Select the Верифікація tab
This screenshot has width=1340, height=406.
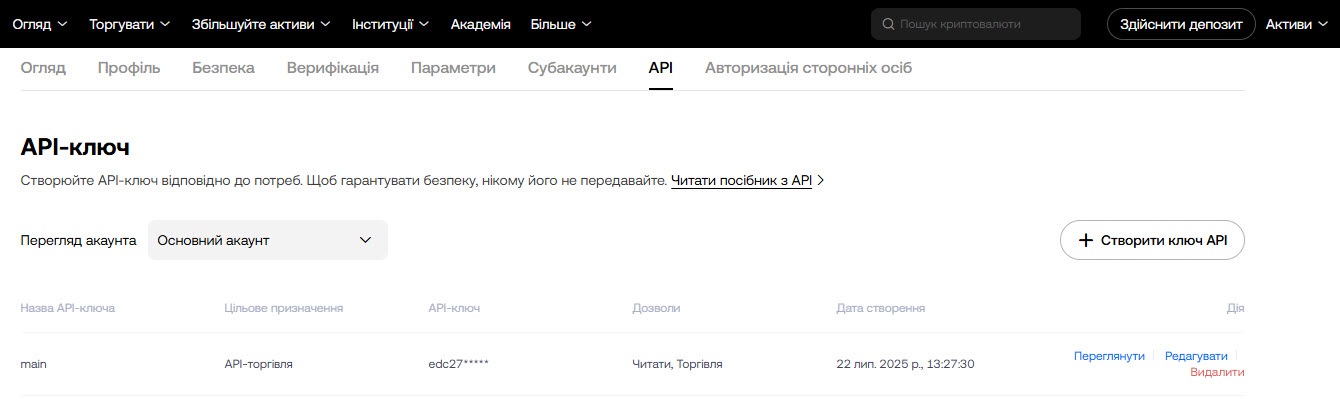pyautogui.click(x=332, y=68)
